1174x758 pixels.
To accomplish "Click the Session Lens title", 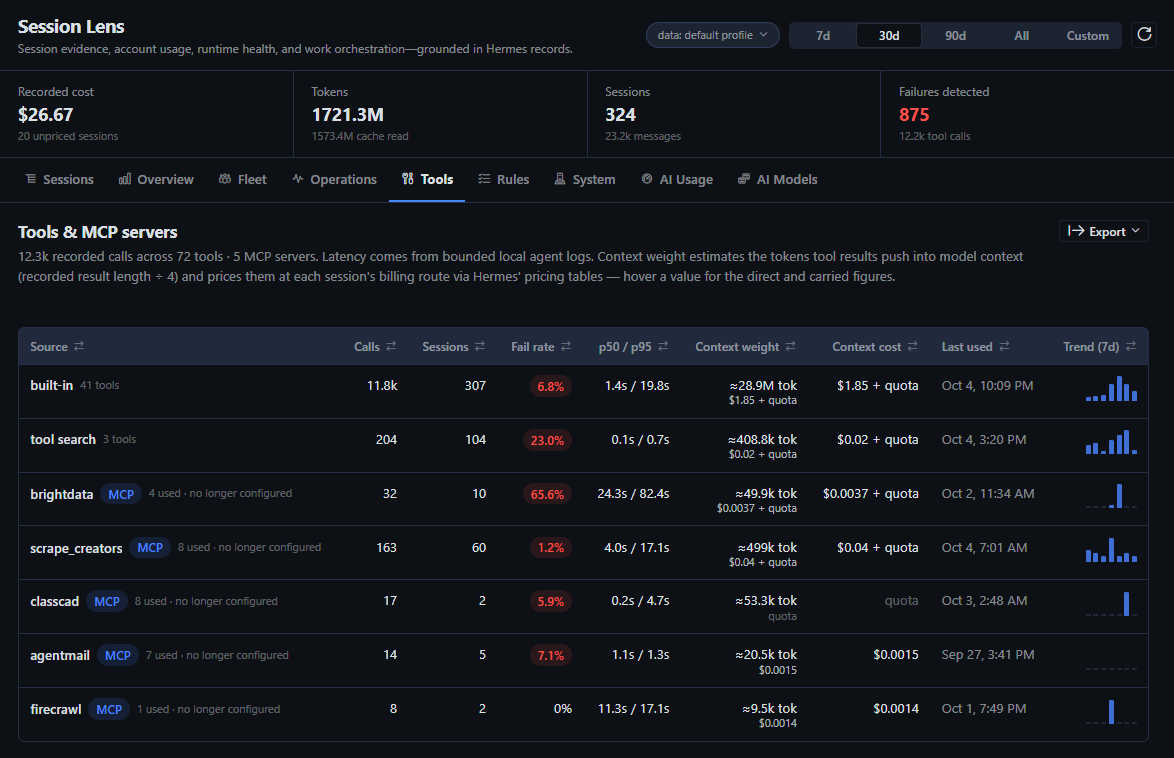I will click(71, 26).
